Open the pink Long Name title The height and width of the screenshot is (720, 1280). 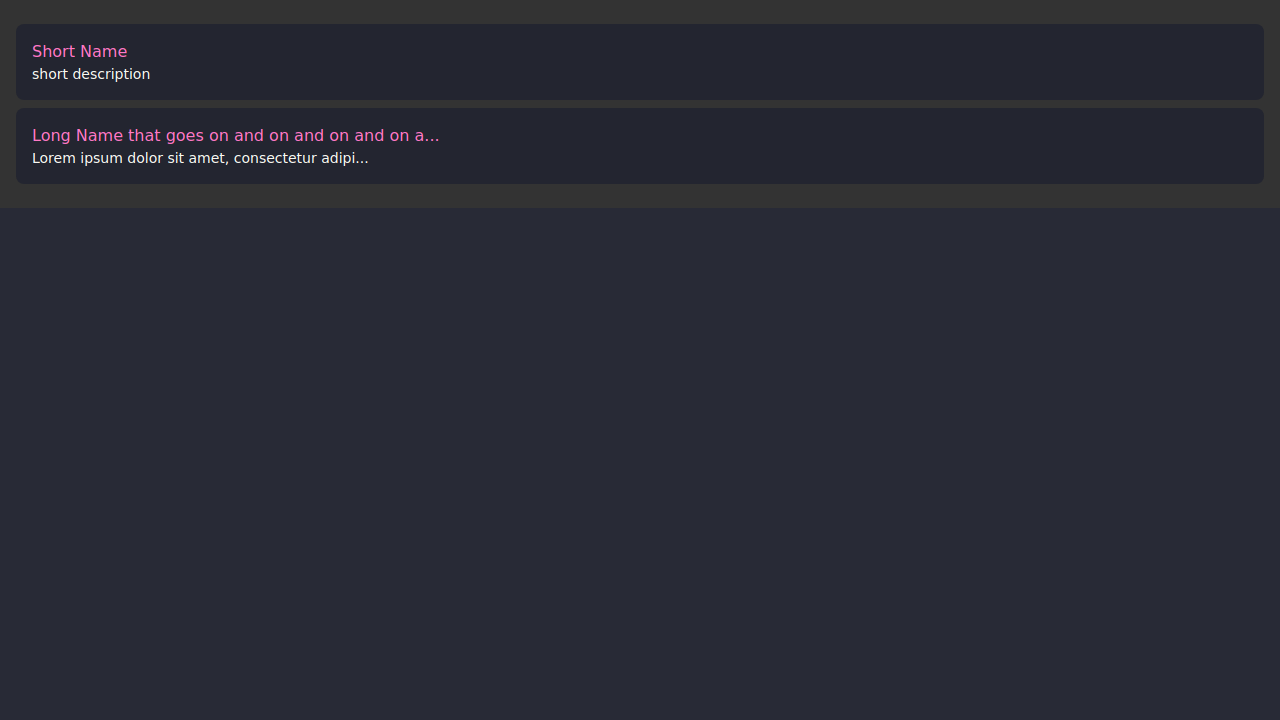tap(235, 136)
